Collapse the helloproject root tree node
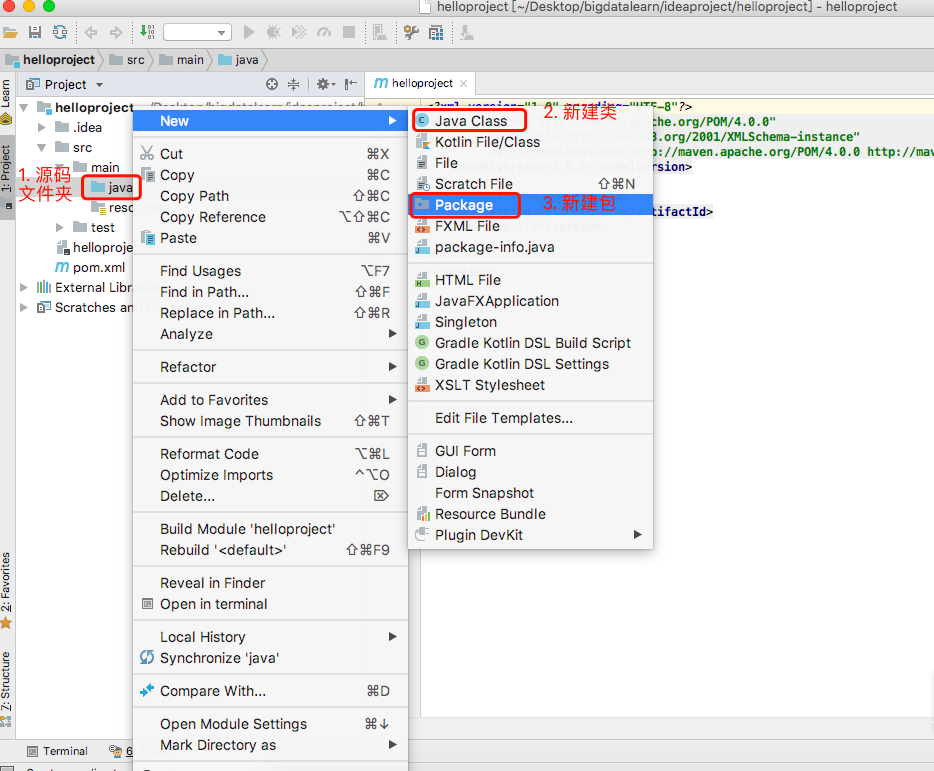This screenshot has height=771, width=934. coord(24,108)
